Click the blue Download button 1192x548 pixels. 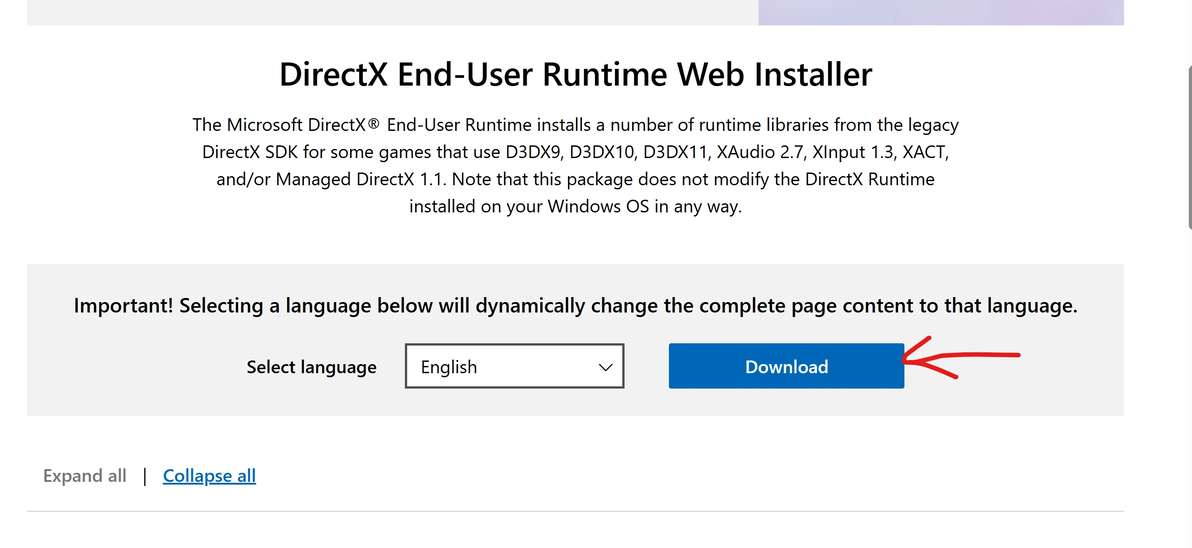(x=786, y=366)
